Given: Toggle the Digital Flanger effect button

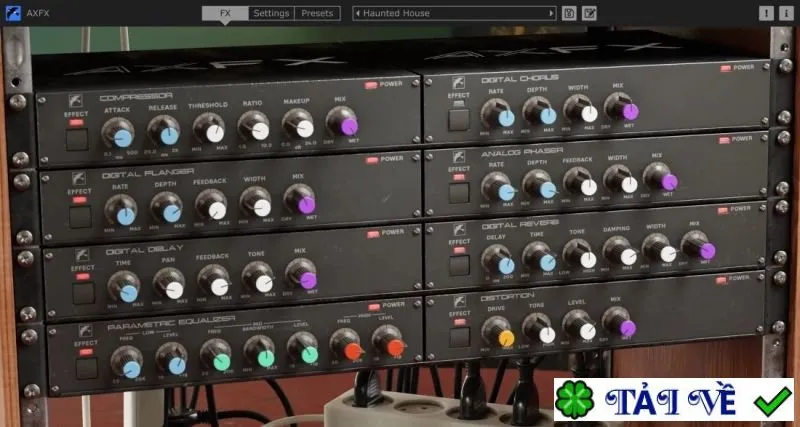Looking at the screenshot, I should click(x=81, y=217).
